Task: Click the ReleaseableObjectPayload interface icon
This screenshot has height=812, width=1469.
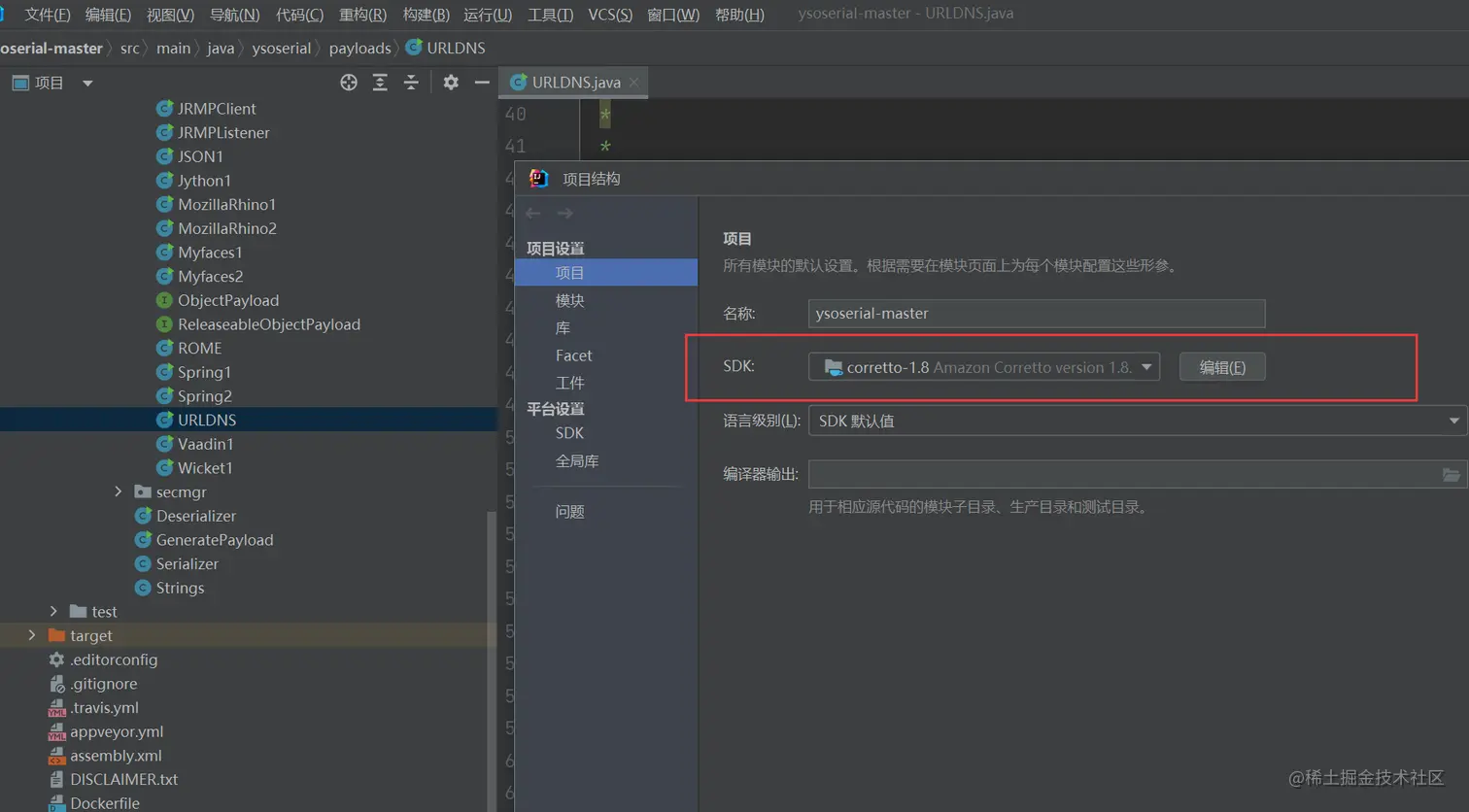Action: [x=164, y=324]
